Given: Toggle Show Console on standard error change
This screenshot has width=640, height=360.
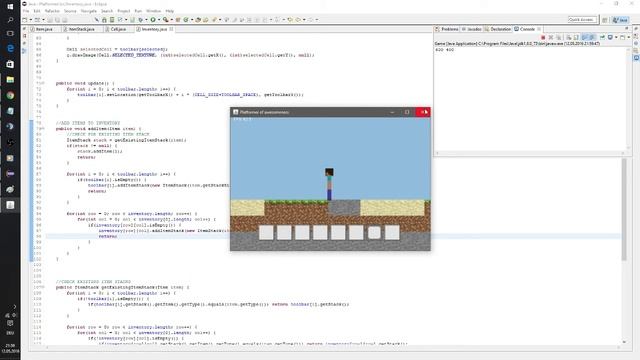Looking at the screenshot, I should 591,37.
